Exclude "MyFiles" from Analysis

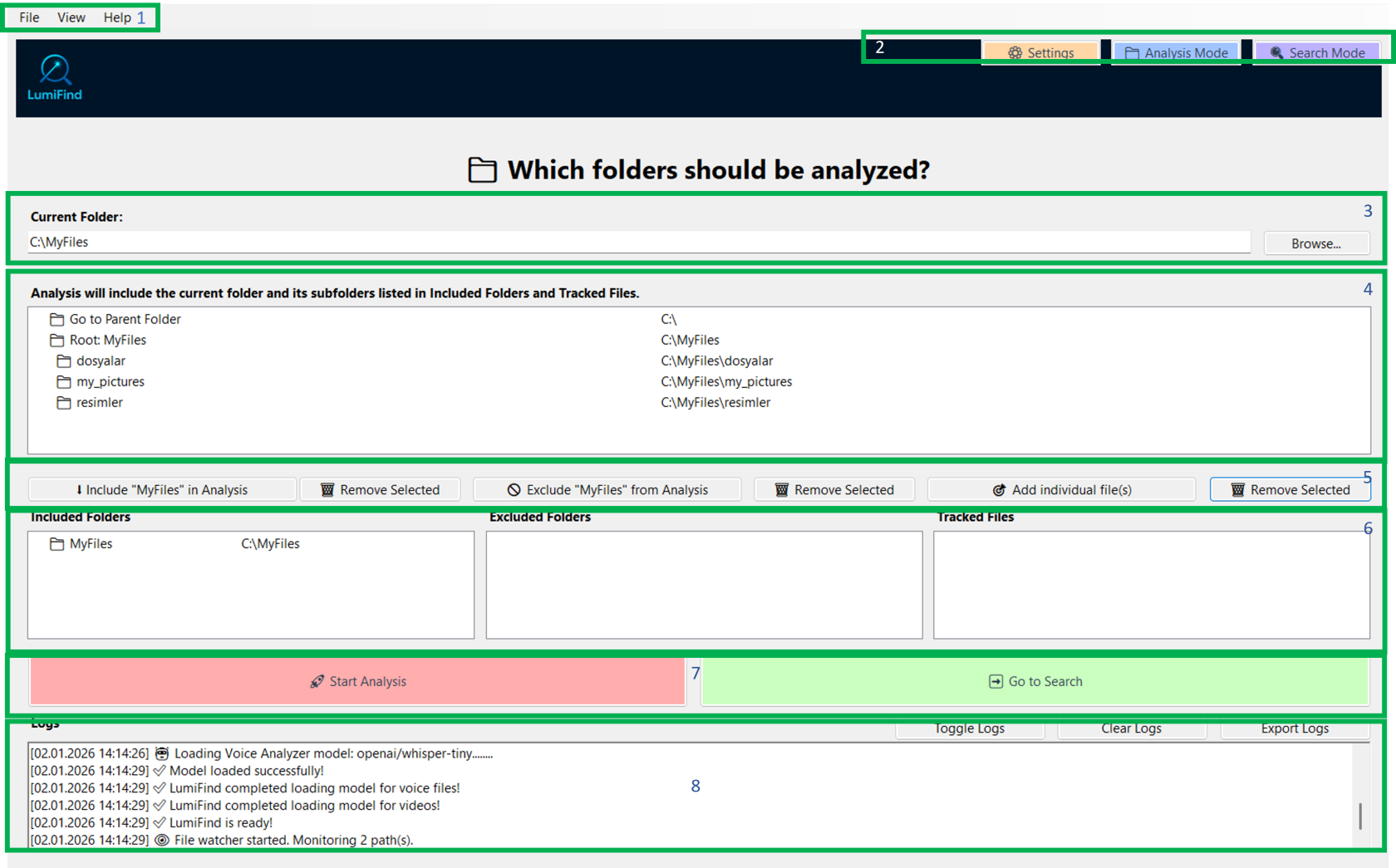pyautogui.click(x=607, y=490)
